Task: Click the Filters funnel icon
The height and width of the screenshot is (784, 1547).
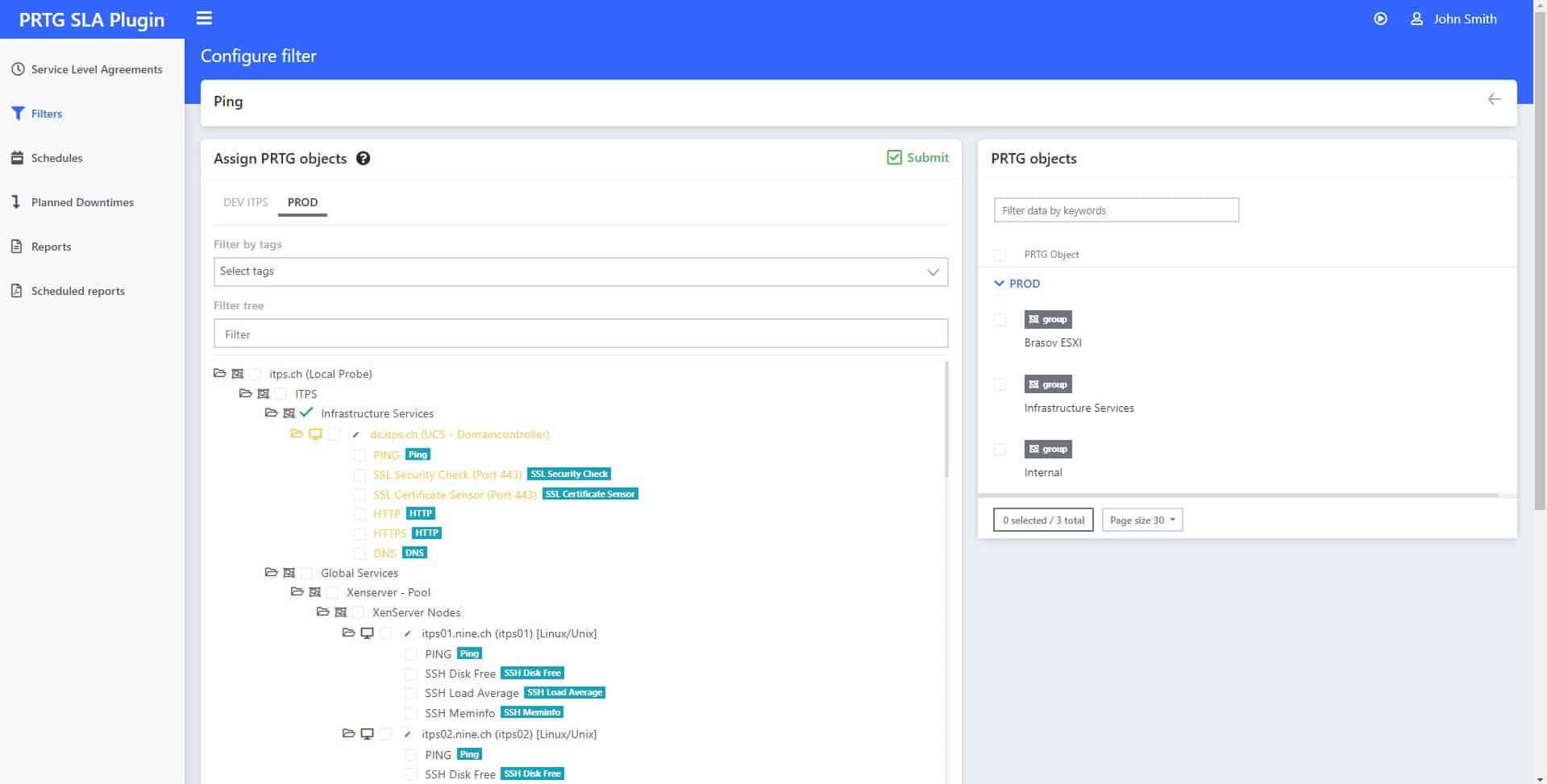Action: coord(18,114)
